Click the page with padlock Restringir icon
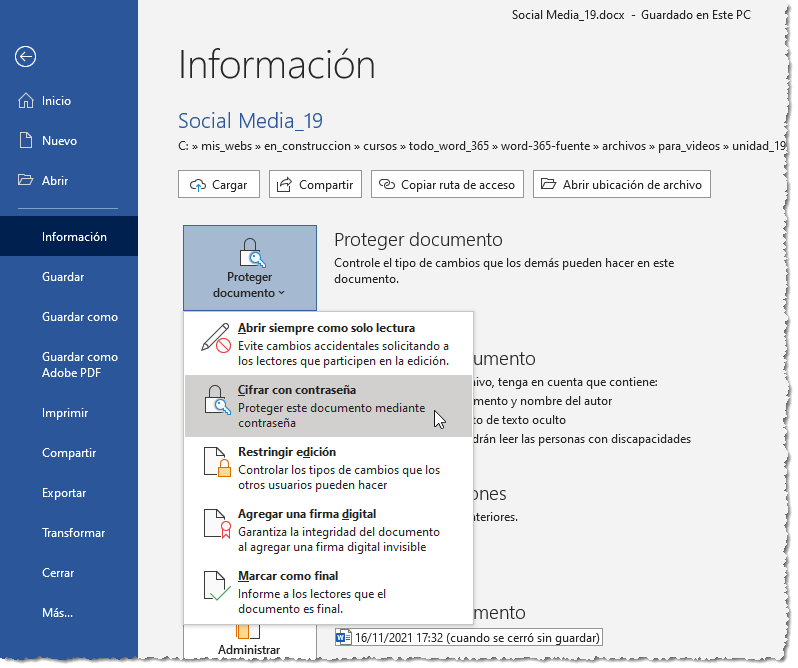798x668 pixels. click(217, 462)
